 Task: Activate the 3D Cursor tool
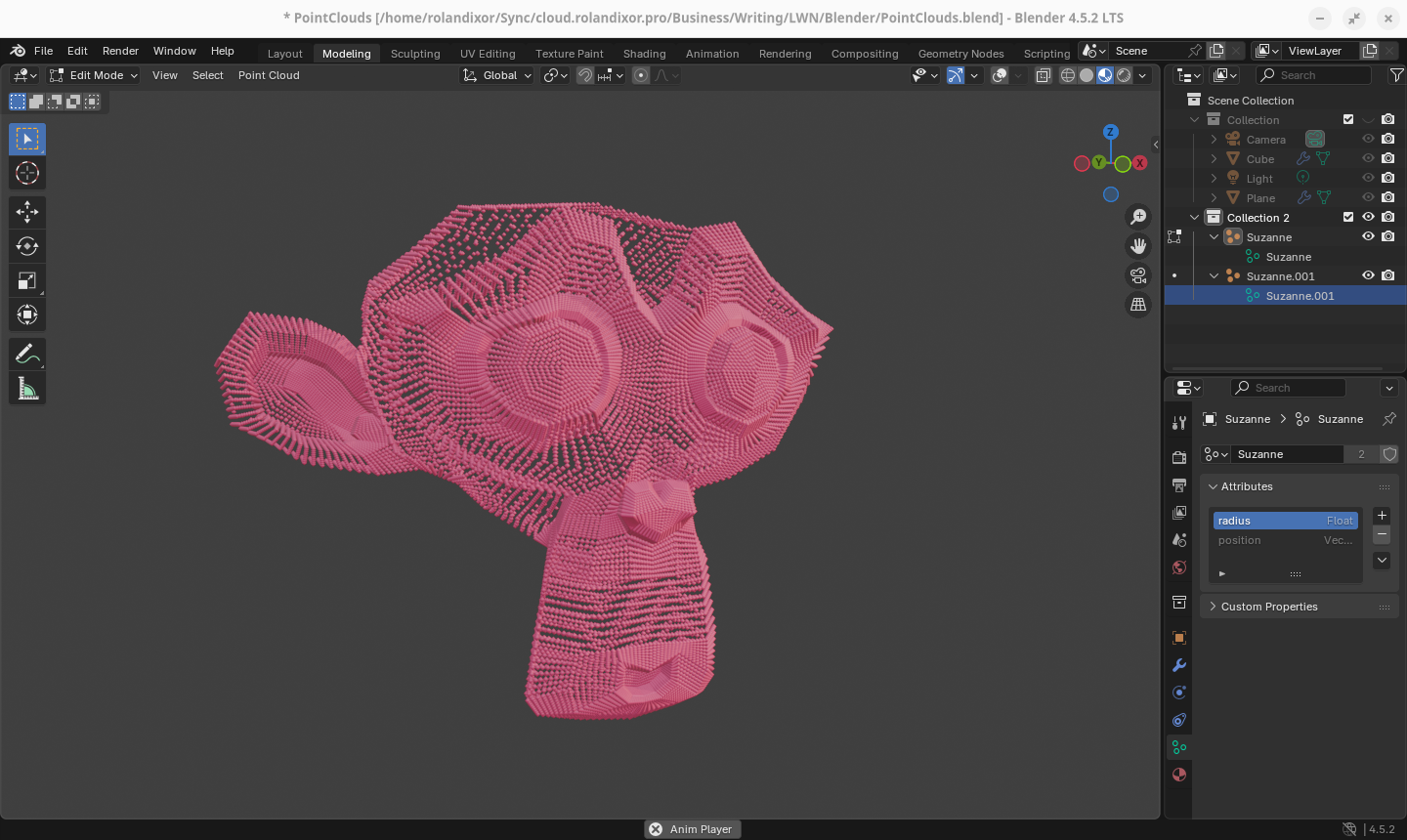click(x=27, y=174)
